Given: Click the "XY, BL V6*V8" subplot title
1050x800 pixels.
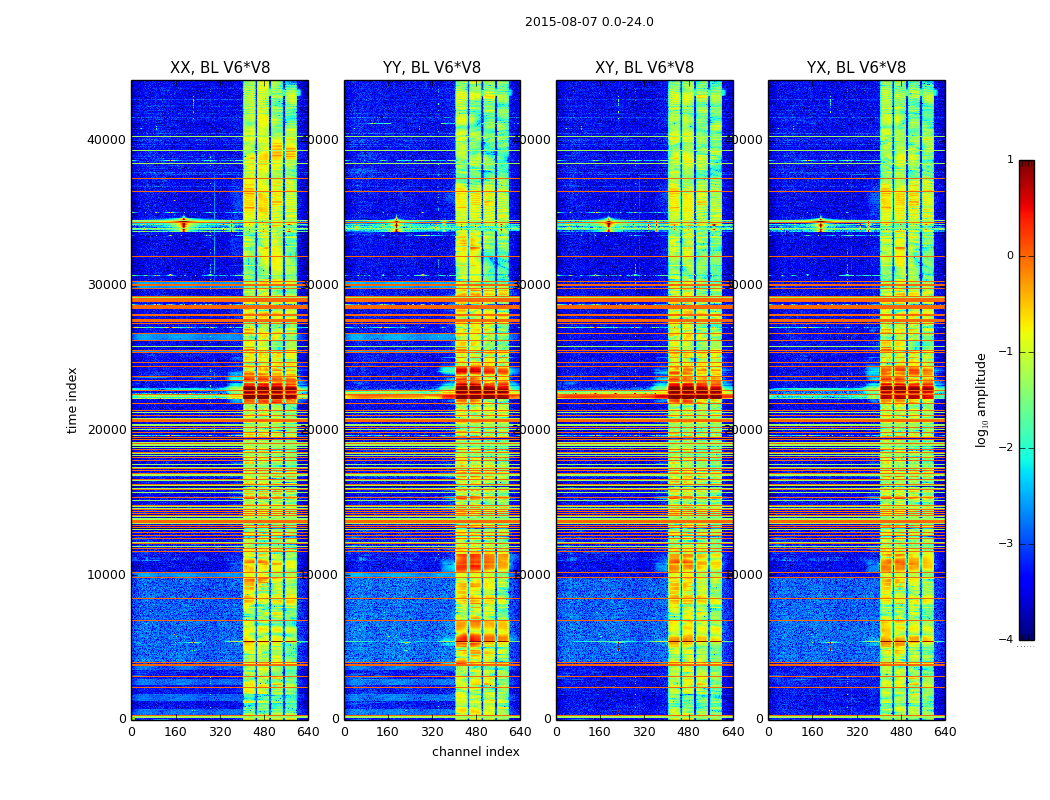Looking at the screenshot, I should tap(644, 68).
